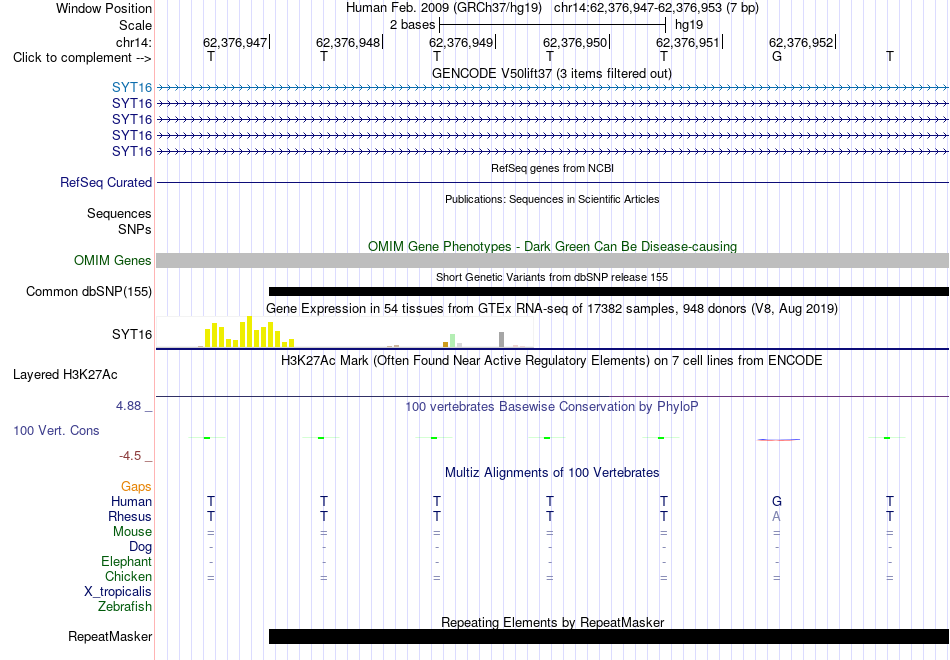Click the X_tropicalis alignment row label

tap(118, 592)
